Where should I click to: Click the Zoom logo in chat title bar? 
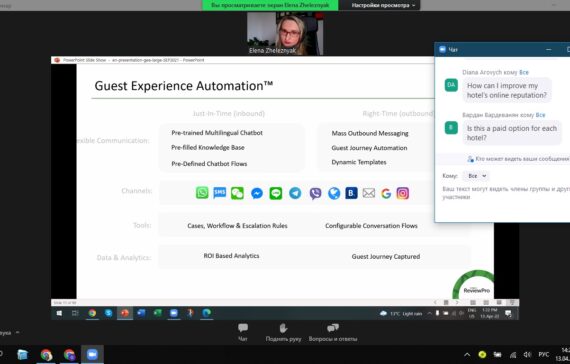[x=442, y=49]
